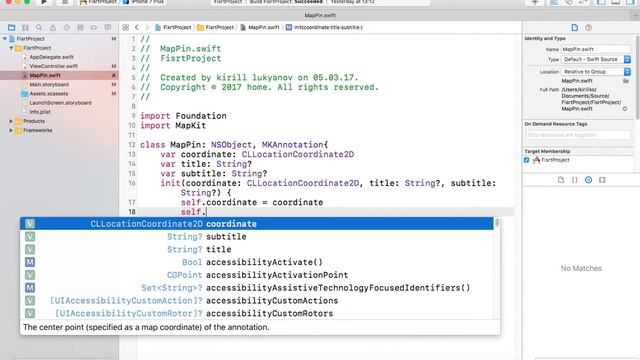The image size is (640, 360).
Task: Toggle the Utilities panel visibility
Action: (x=630, y=2)
